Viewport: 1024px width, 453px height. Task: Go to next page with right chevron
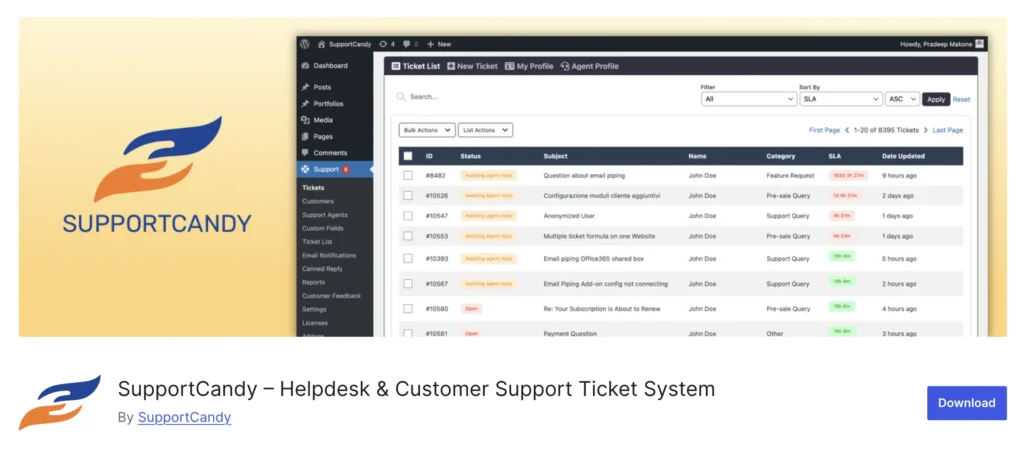pyautogui.click(x=925, y=131)
